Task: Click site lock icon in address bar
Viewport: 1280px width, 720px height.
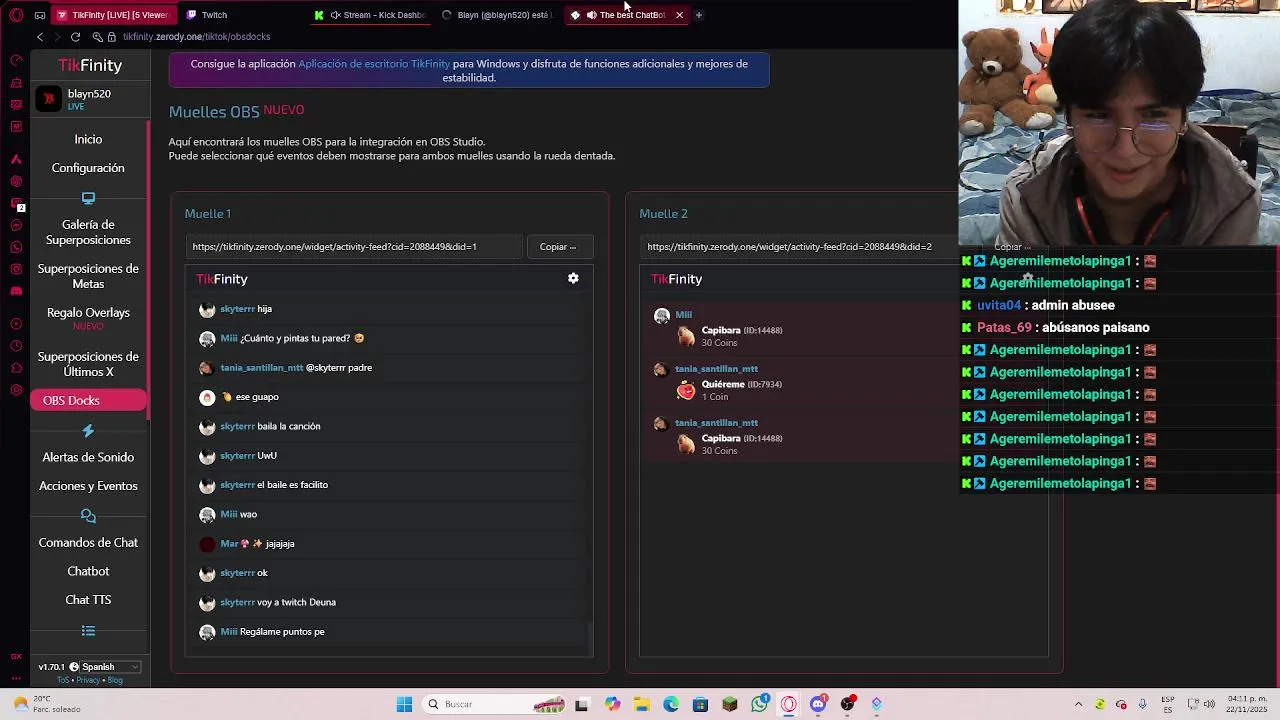Action: click(111, 37)
